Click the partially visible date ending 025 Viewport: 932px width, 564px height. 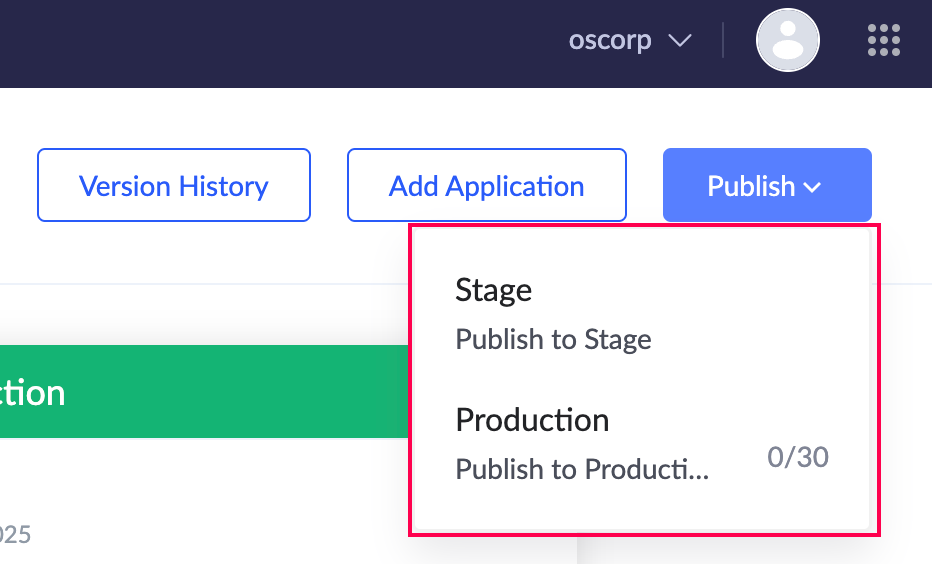(x=15, y=535)
